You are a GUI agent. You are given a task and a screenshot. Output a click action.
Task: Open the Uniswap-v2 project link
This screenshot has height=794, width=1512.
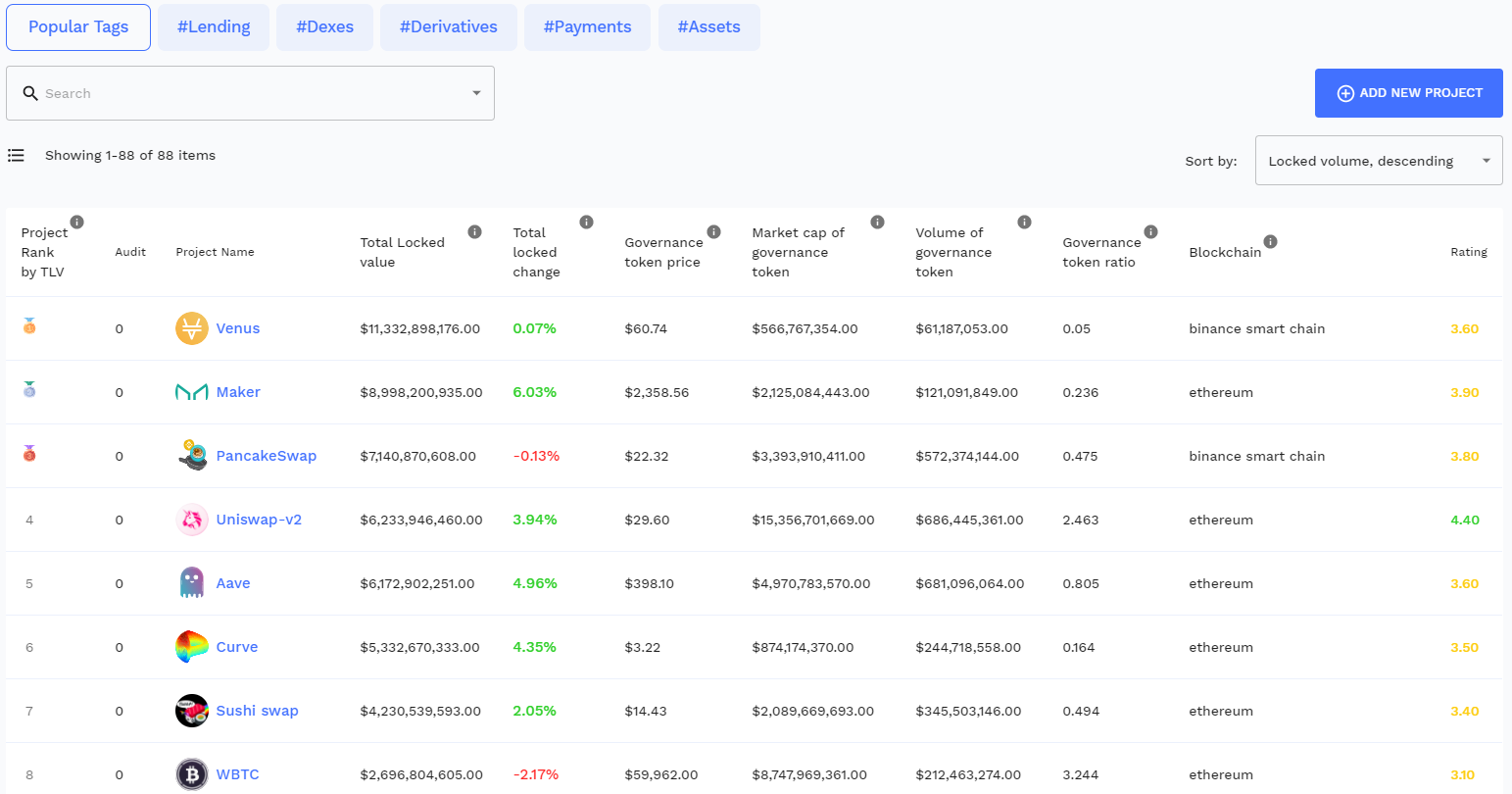[259, 520]
